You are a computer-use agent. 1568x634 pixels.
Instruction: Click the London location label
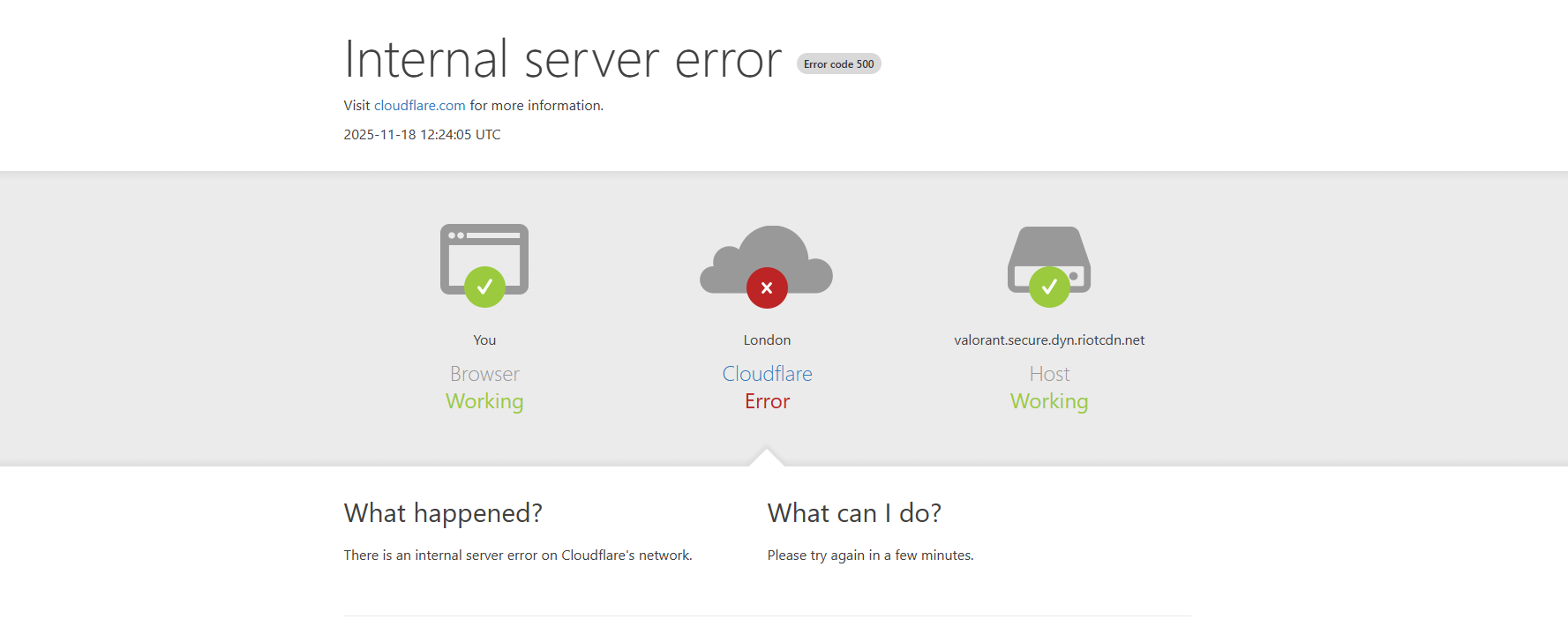click(767, 339)
